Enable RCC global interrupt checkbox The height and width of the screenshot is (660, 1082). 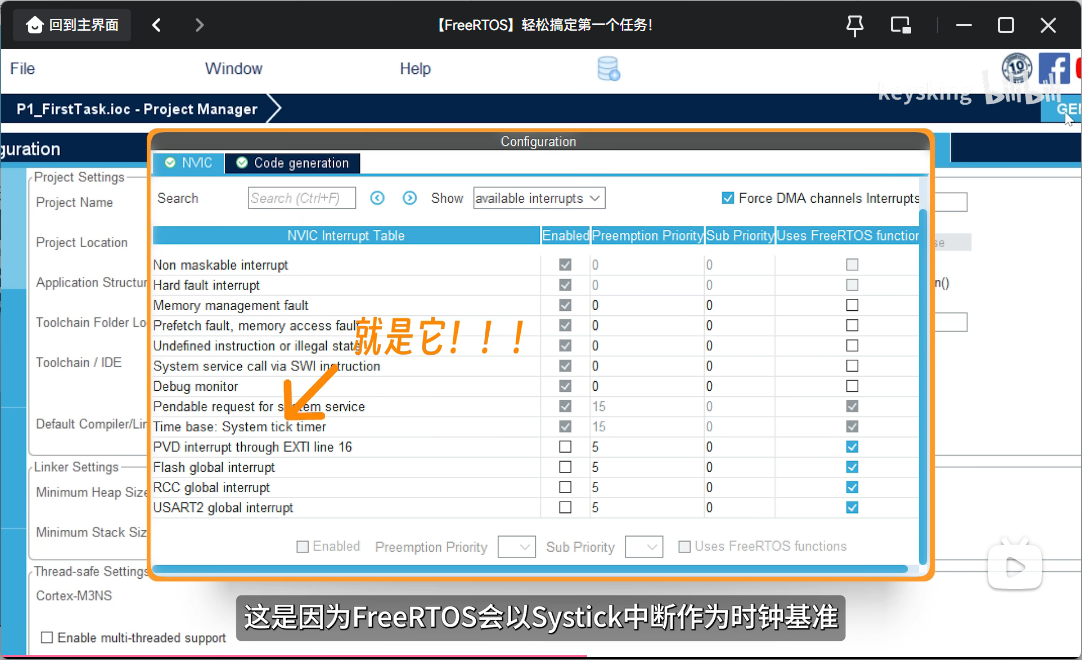click(565, 487)
